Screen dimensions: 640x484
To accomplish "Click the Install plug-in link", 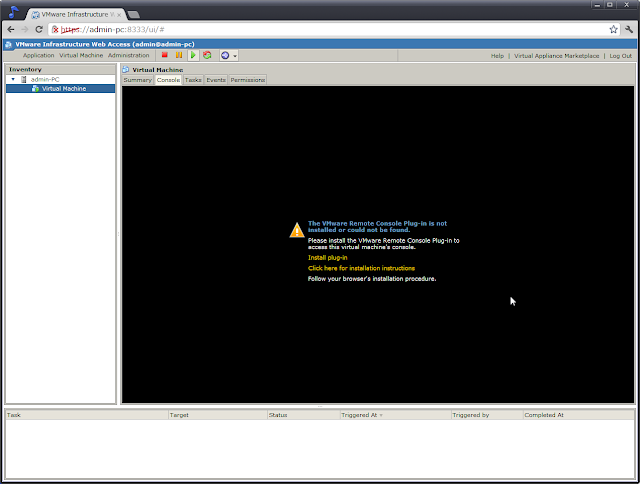I will 328,258.
